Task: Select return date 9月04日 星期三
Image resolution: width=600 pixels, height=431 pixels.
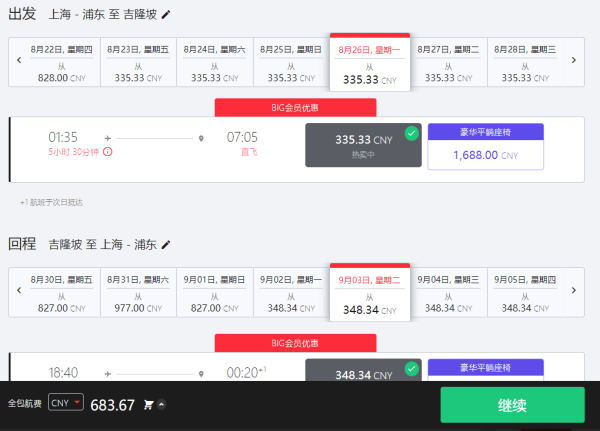Action: [448, 292]
